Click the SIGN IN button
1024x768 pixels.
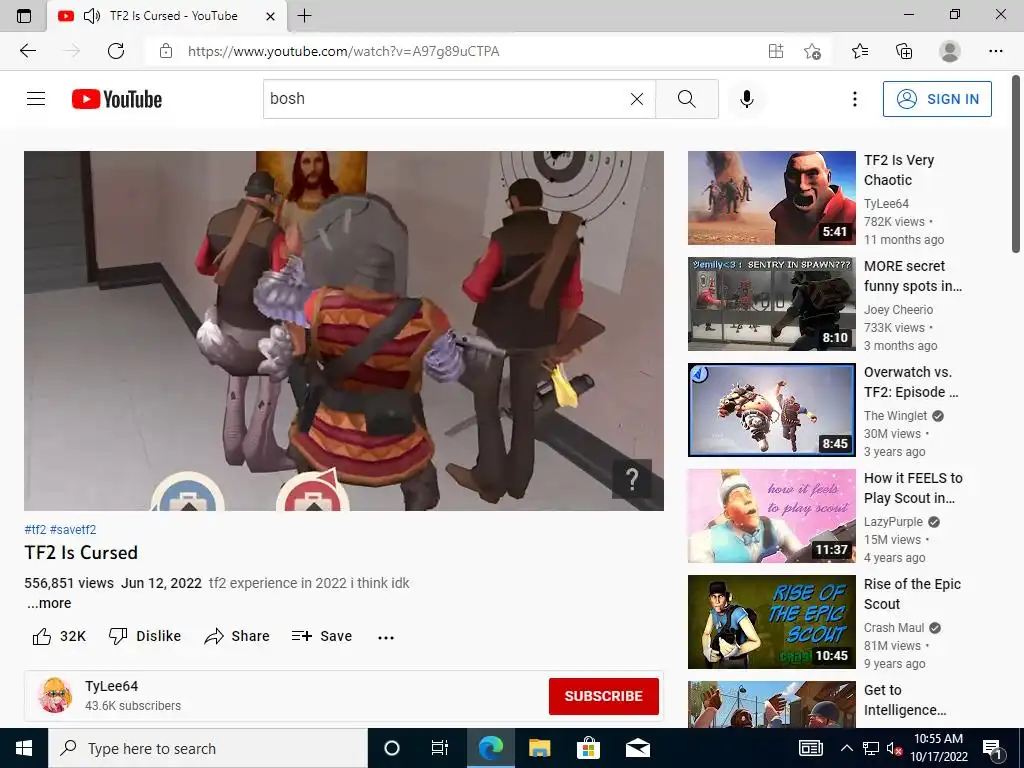937,99
